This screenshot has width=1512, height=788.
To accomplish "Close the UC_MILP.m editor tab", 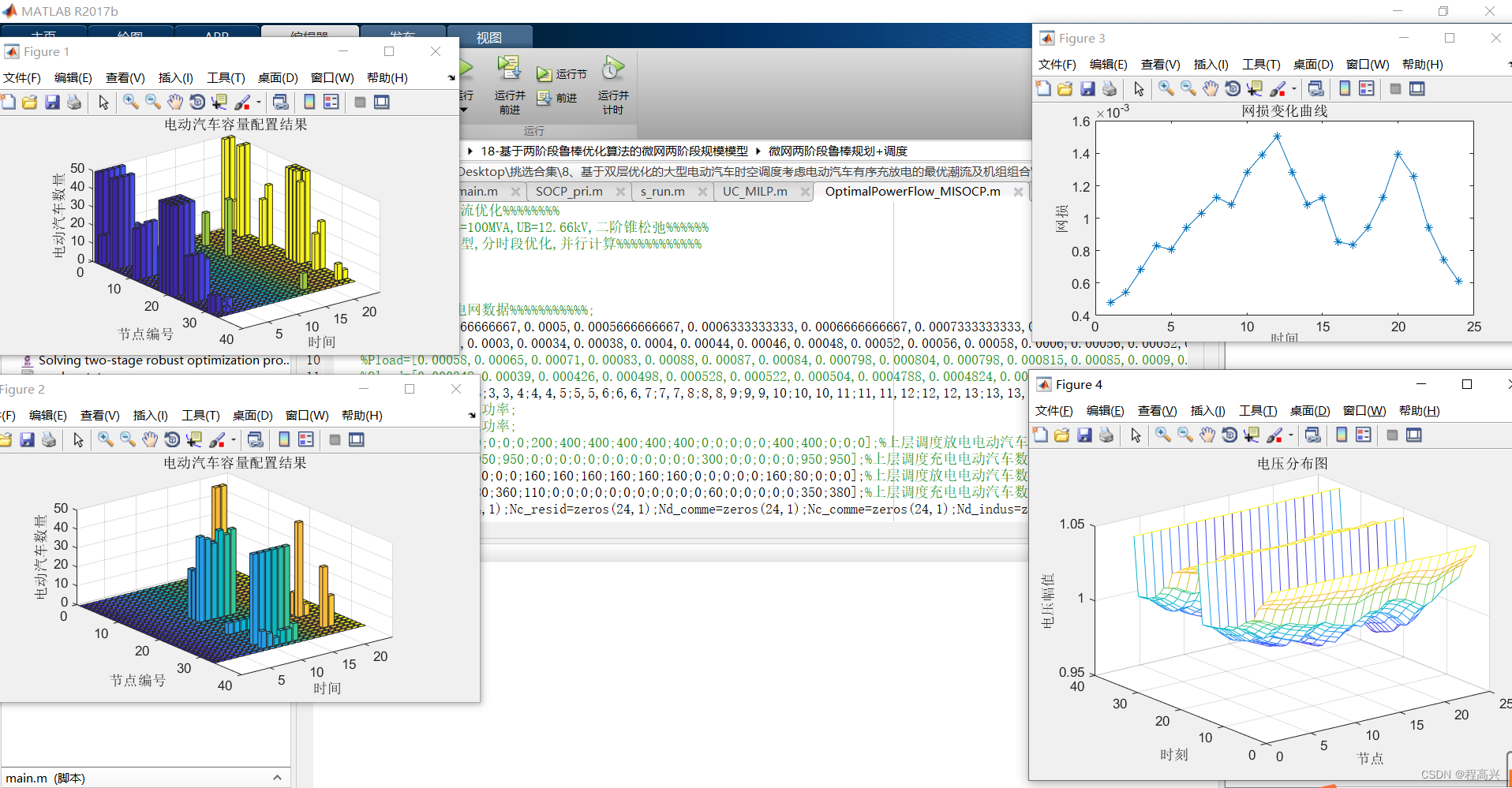I will pos(805,192).
